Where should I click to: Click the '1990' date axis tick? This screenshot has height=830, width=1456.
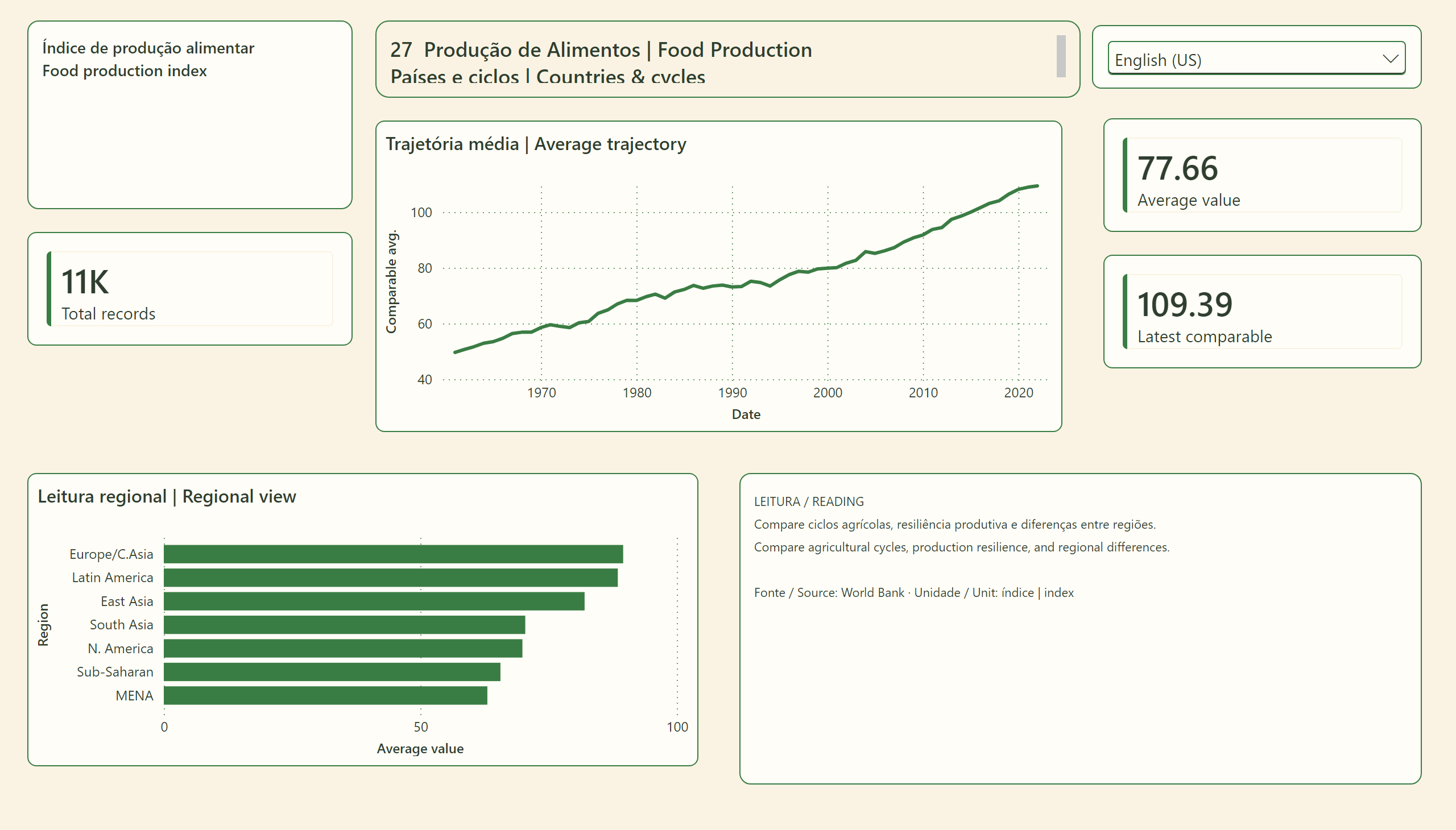733,393
